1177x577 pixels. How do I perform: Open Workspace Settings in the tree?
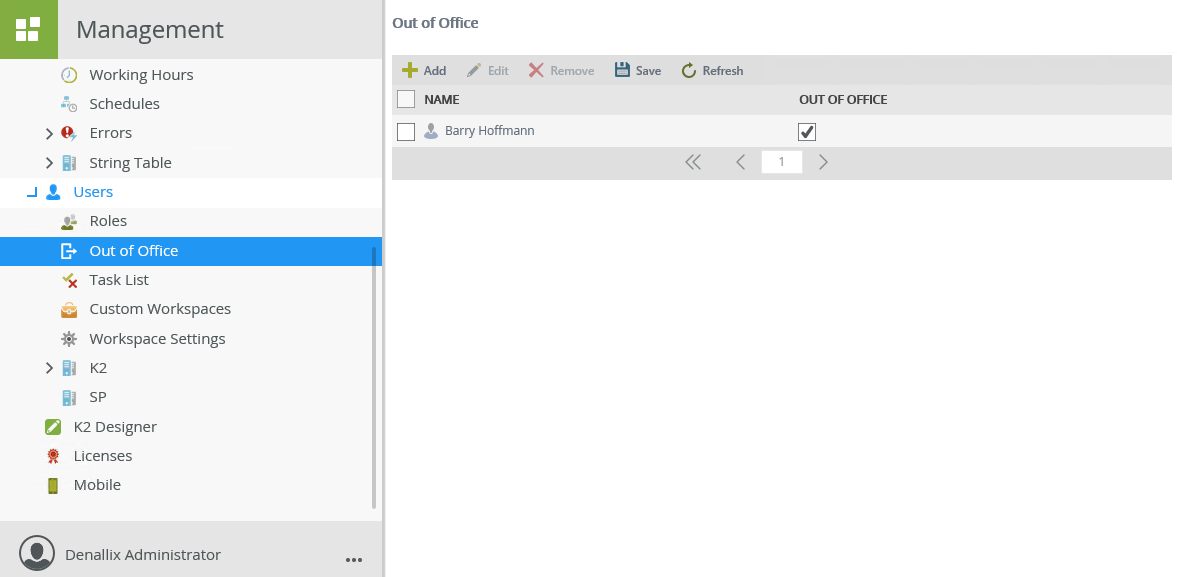click(x=157, y=339)
